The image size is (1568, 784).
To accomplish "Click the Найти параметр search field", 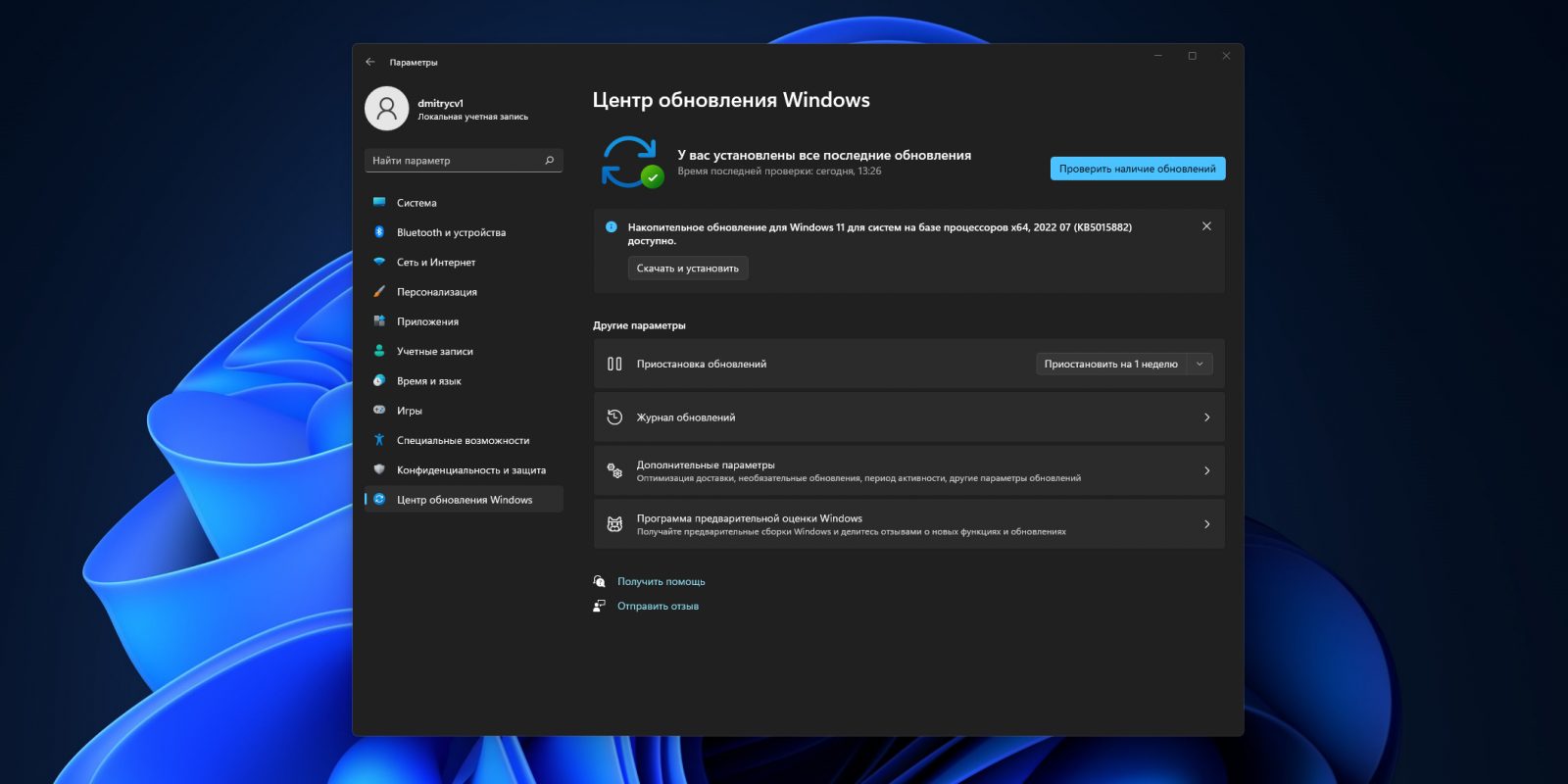I will point(464,161).
